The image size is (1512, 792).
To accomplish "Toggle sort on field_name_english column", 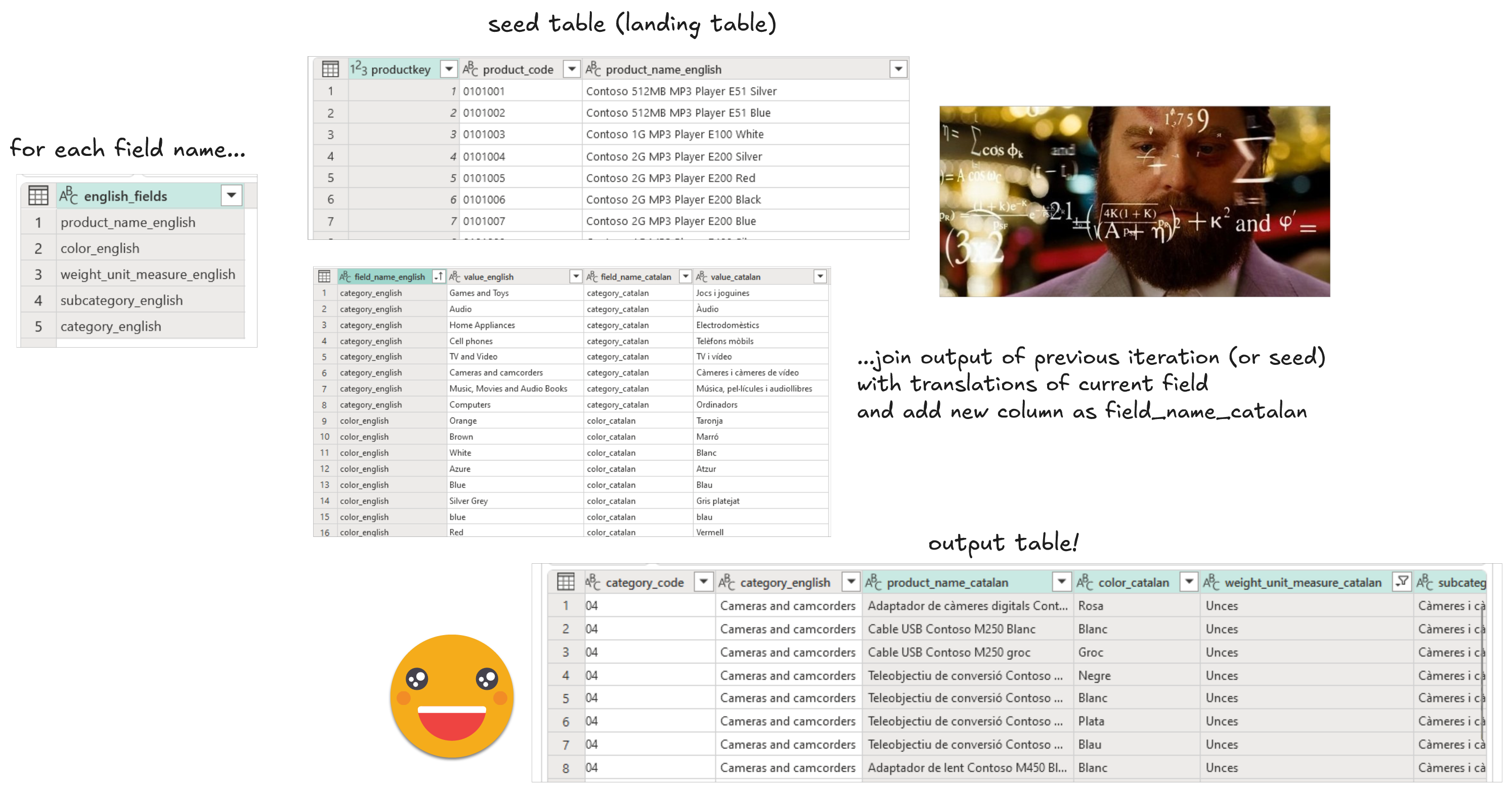I will 438,276.
